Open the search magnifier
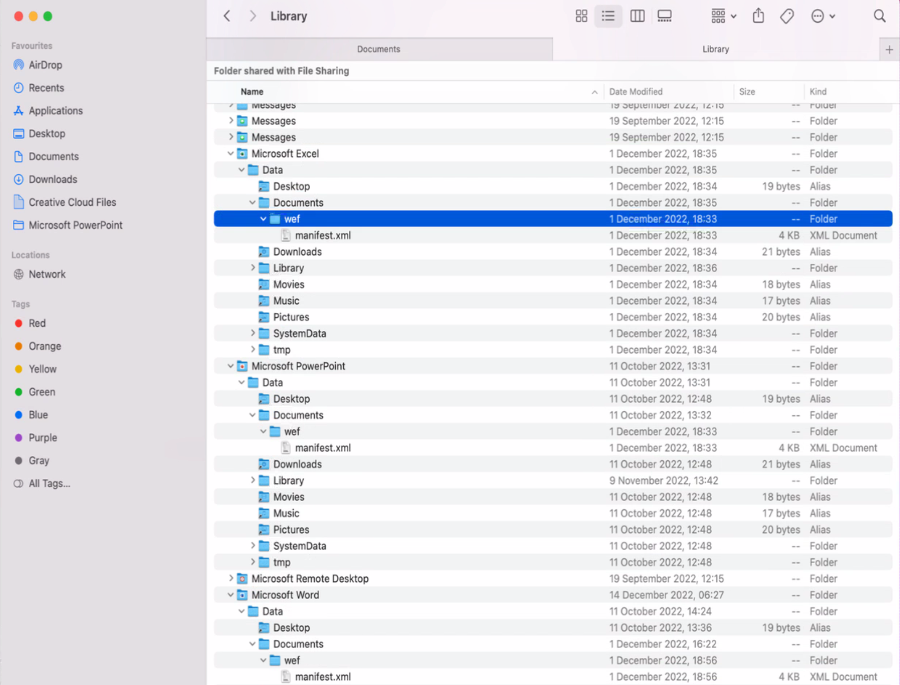Screen dimensions: 900x685 pos(880,16)
